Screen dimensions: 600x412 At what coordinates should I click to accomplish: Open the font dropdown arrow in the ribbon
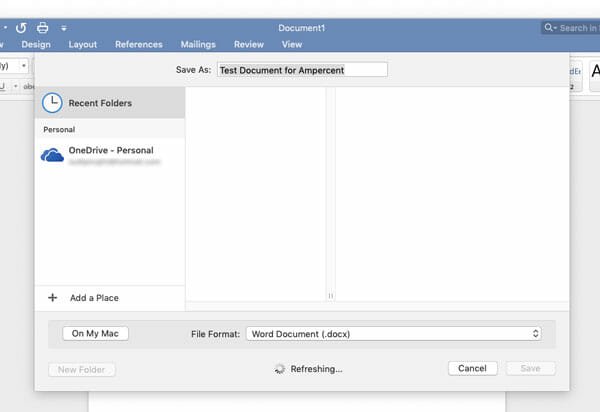click(x=24, y=66)
